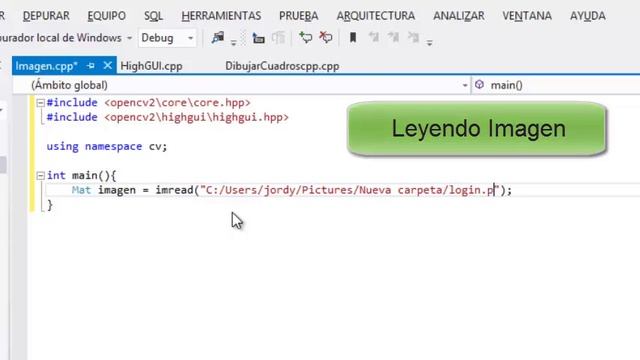
Task: Switch to the HighGUI.cpp tab
Action: (x=151, y=66)
